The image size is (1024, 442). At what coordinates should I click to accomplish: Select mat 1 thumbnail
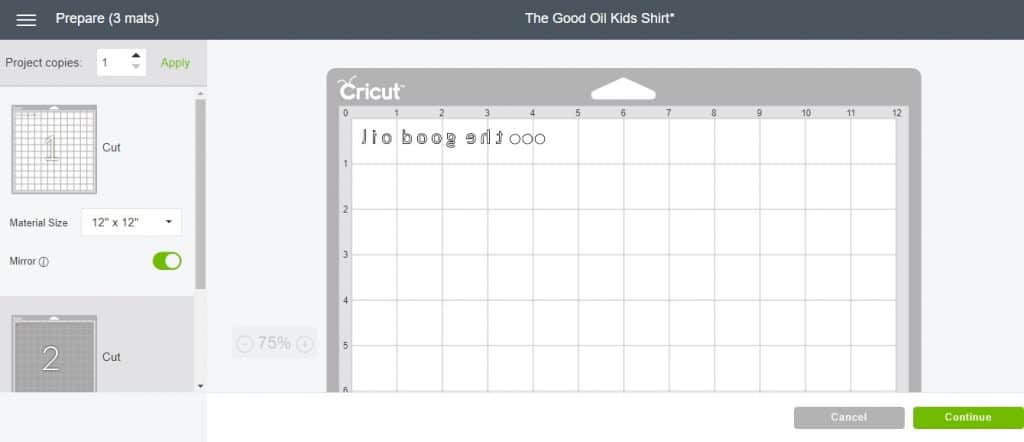tap(54, 150)
